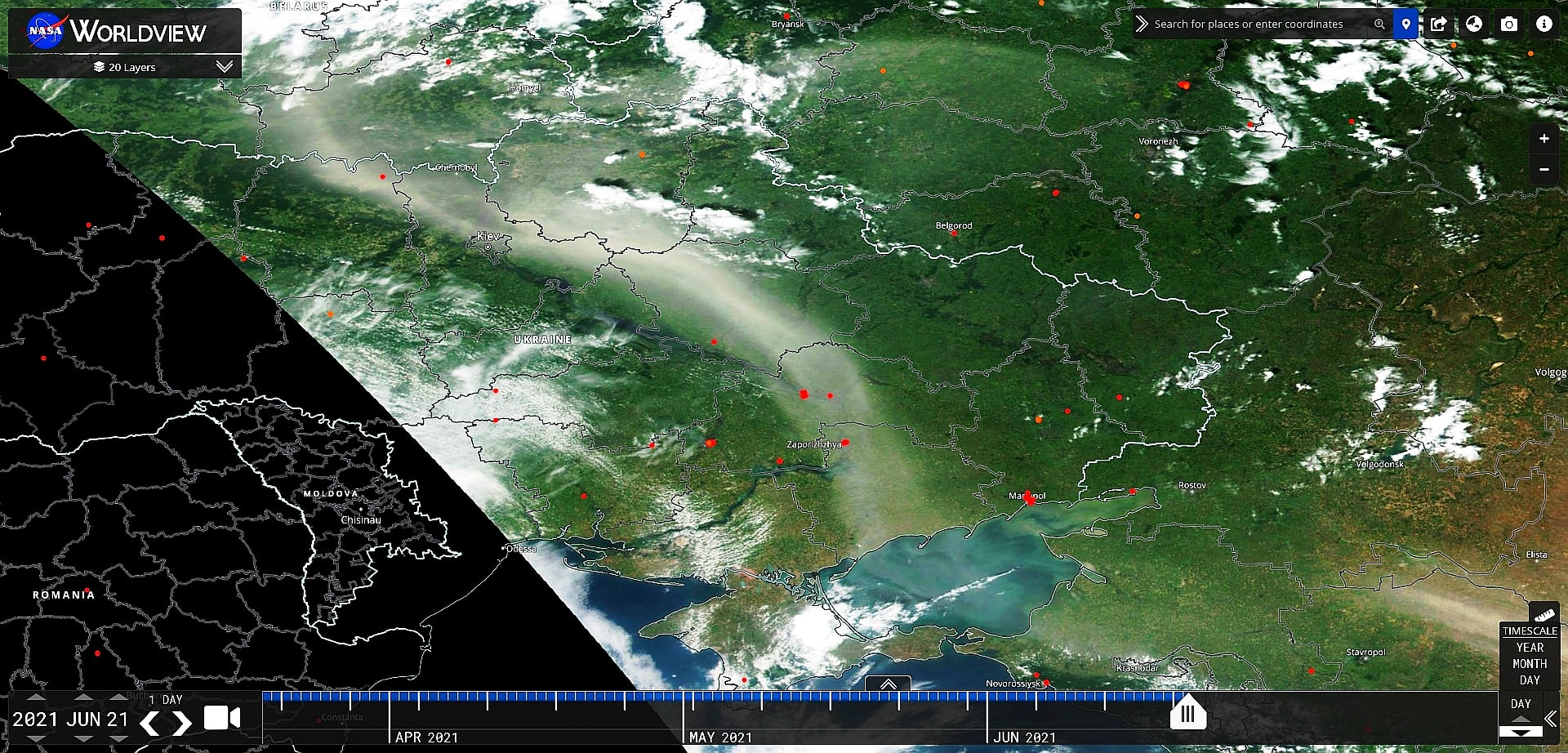
Task: Take a snapshot with the camera icon
Action: point(1509,25)
